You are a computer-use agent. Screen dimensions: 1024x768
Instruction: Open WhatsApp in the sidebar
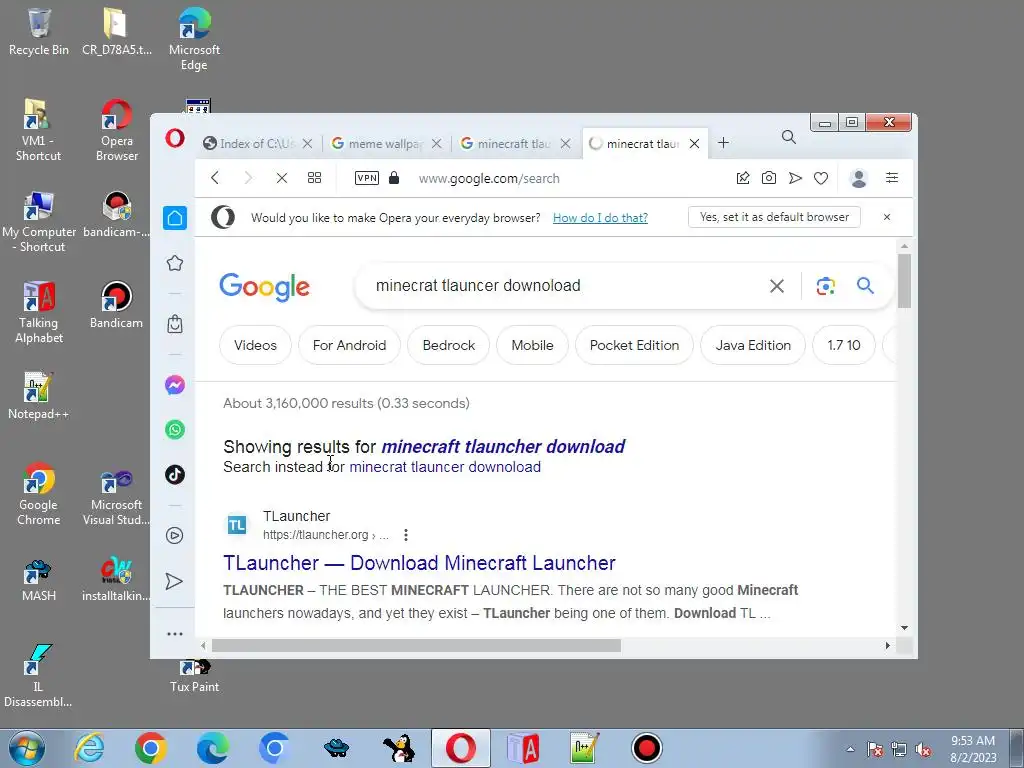pyautogui.click(x=174, y=430)
